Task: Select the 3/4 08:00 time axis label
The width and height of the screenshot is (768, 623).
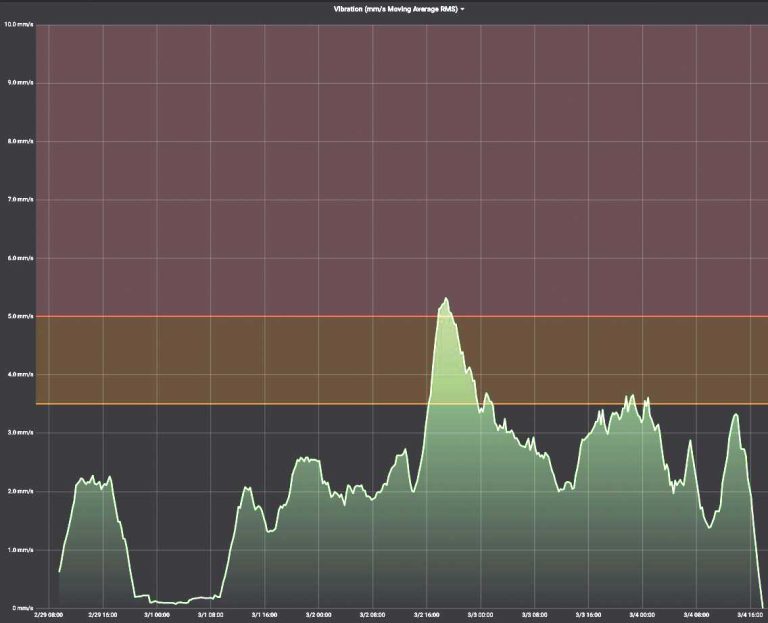Action: click(696, 617)
